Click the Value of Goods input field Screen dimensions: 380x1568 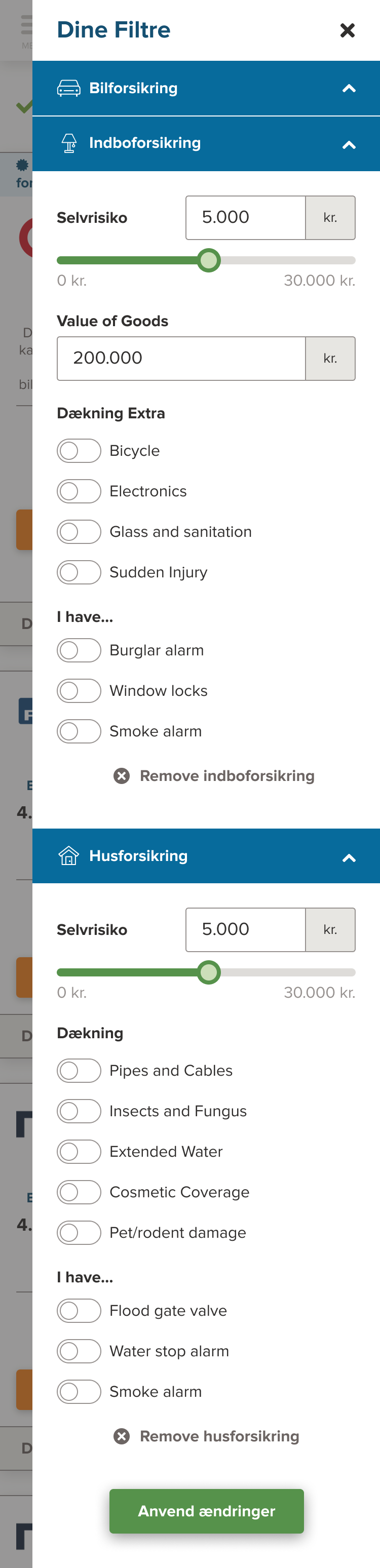181,359
